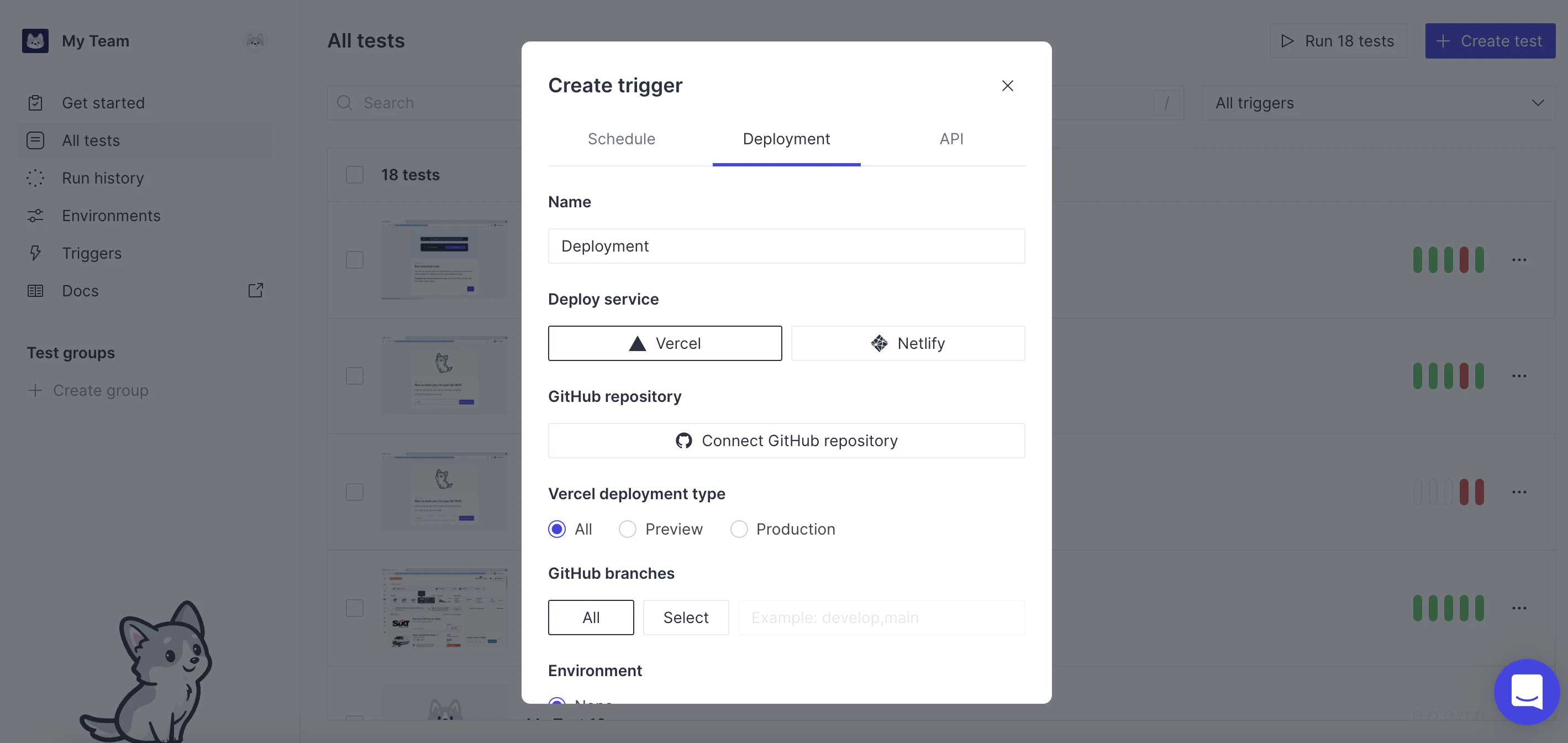
Task: Open Run history from the sidebar icon
Action: [35, 178]
